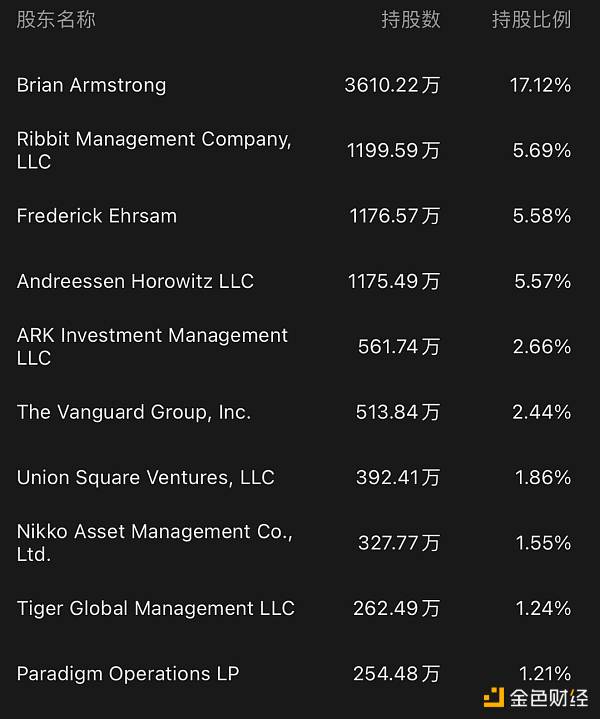The image size is (600, 719).
Task: Click Union Square Ventures, LLC
Action: coord(145,477)
